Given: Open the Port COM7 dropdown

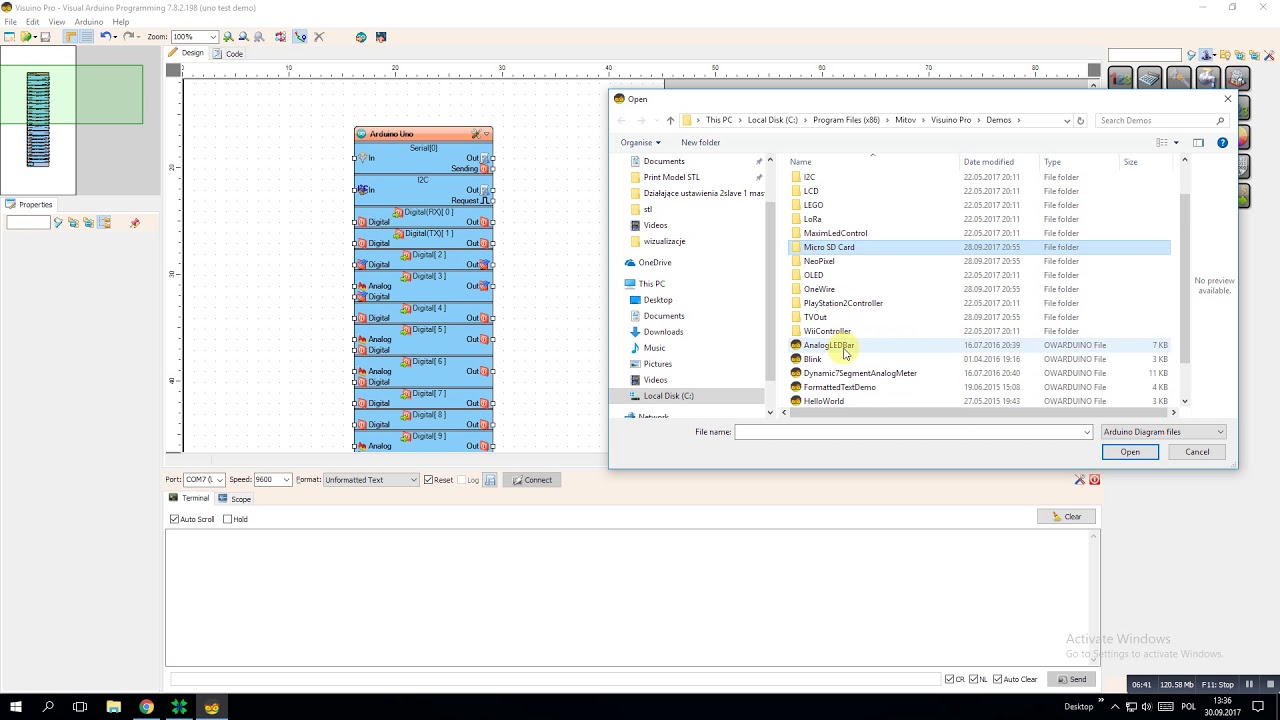Looking at the screenshot, I should click(219, 480).
